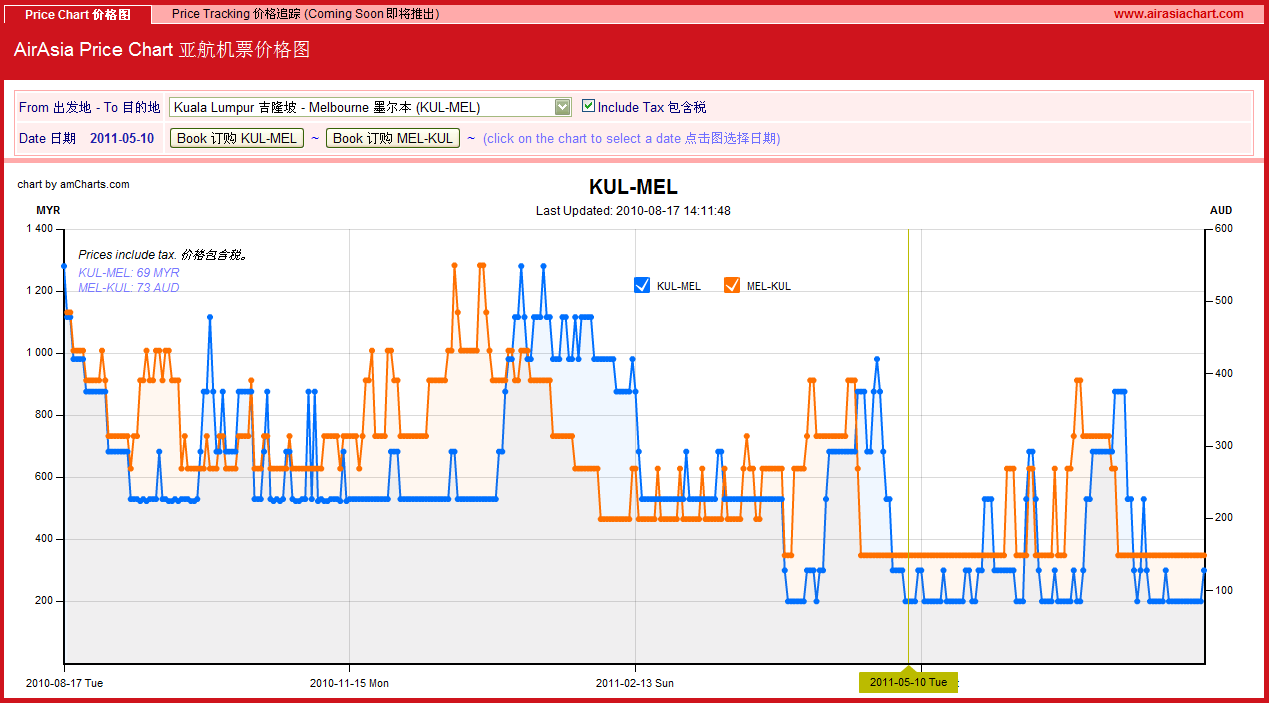Open the Price Tracking tab
Screen dimensions: 1269x703
(x=305, y=14)
